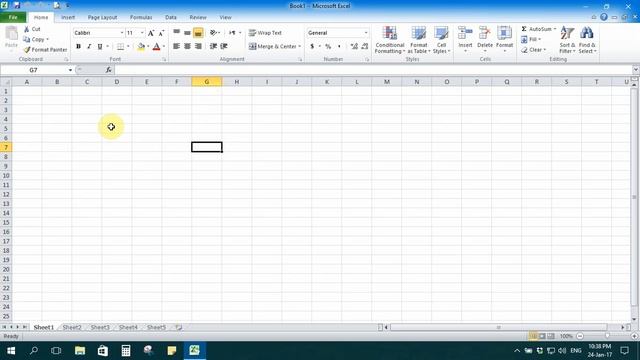Click the Insert Function fx button
The image size is (640, 360).
point(109,70)
